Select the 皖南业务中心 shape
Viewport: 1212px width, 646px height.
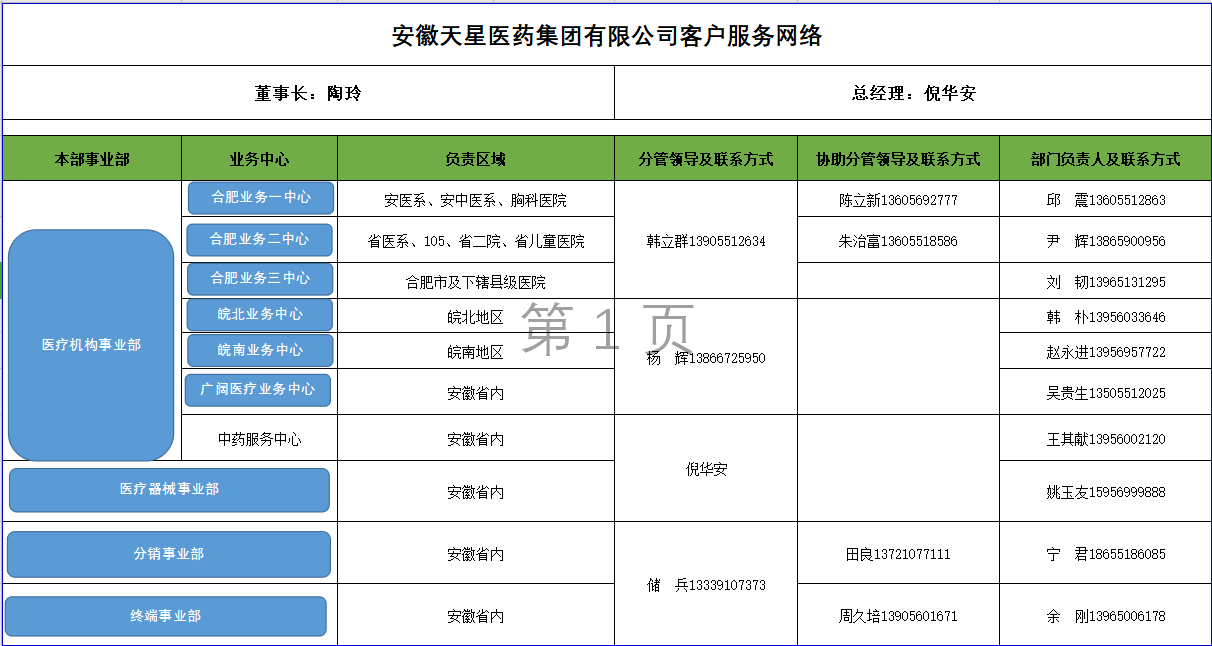coord(260,350)
